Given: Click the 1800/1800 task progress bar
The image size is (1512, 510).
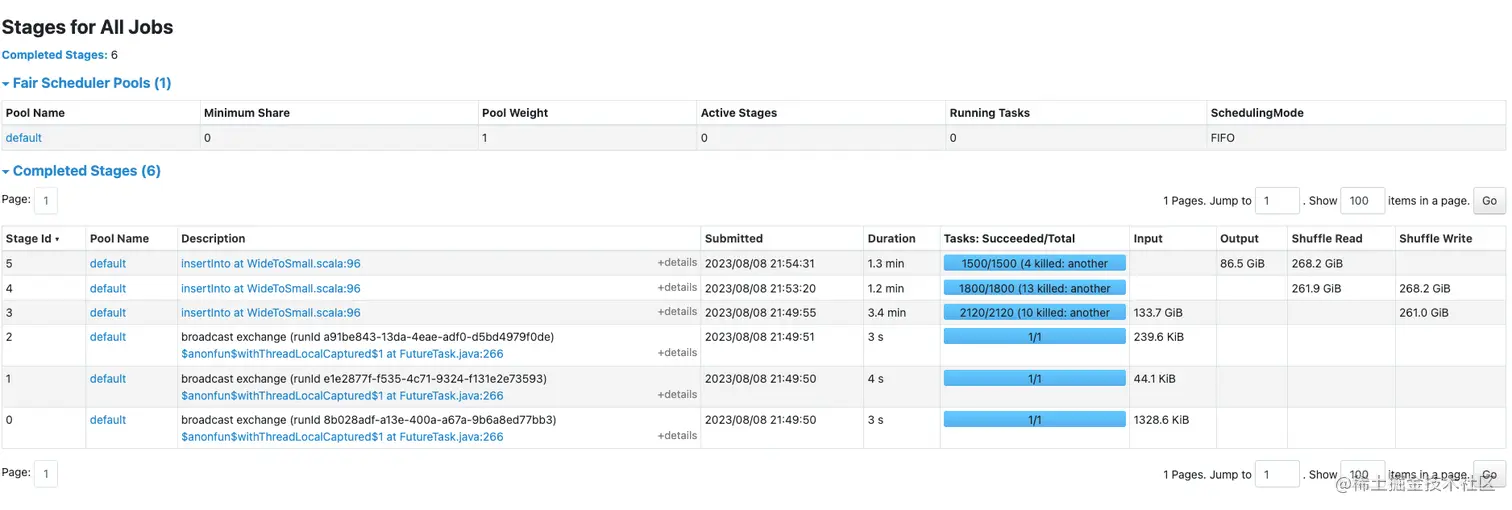Looking at the screenshot, I should (x=1035, y=288).
